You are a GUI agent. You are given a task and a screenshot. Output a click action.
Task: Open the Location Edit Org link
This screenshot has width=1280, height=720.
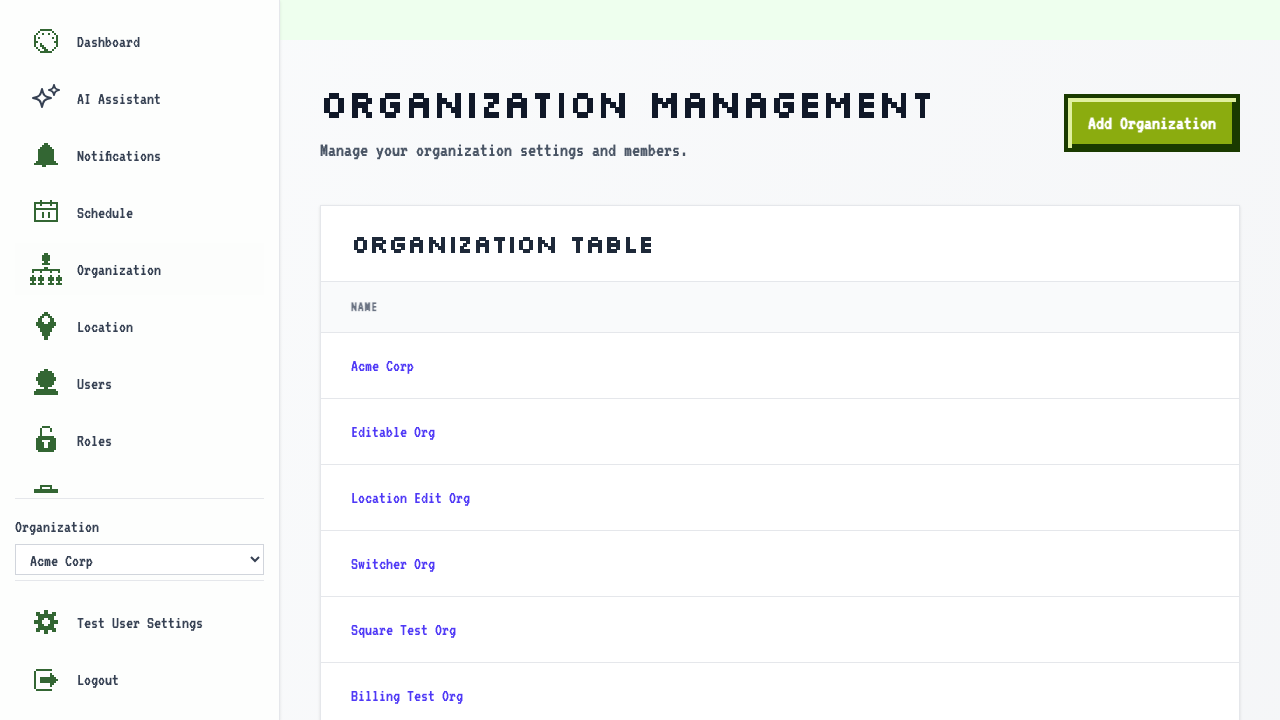point(410,498)
